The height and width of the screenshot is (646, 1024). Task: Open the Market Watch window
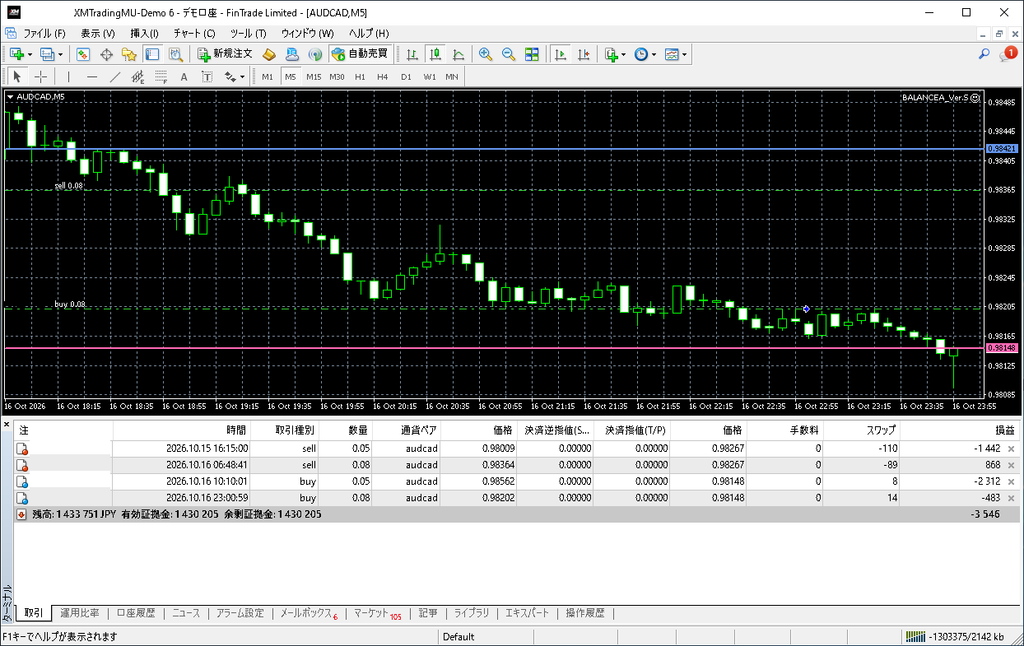click(83, 55)
